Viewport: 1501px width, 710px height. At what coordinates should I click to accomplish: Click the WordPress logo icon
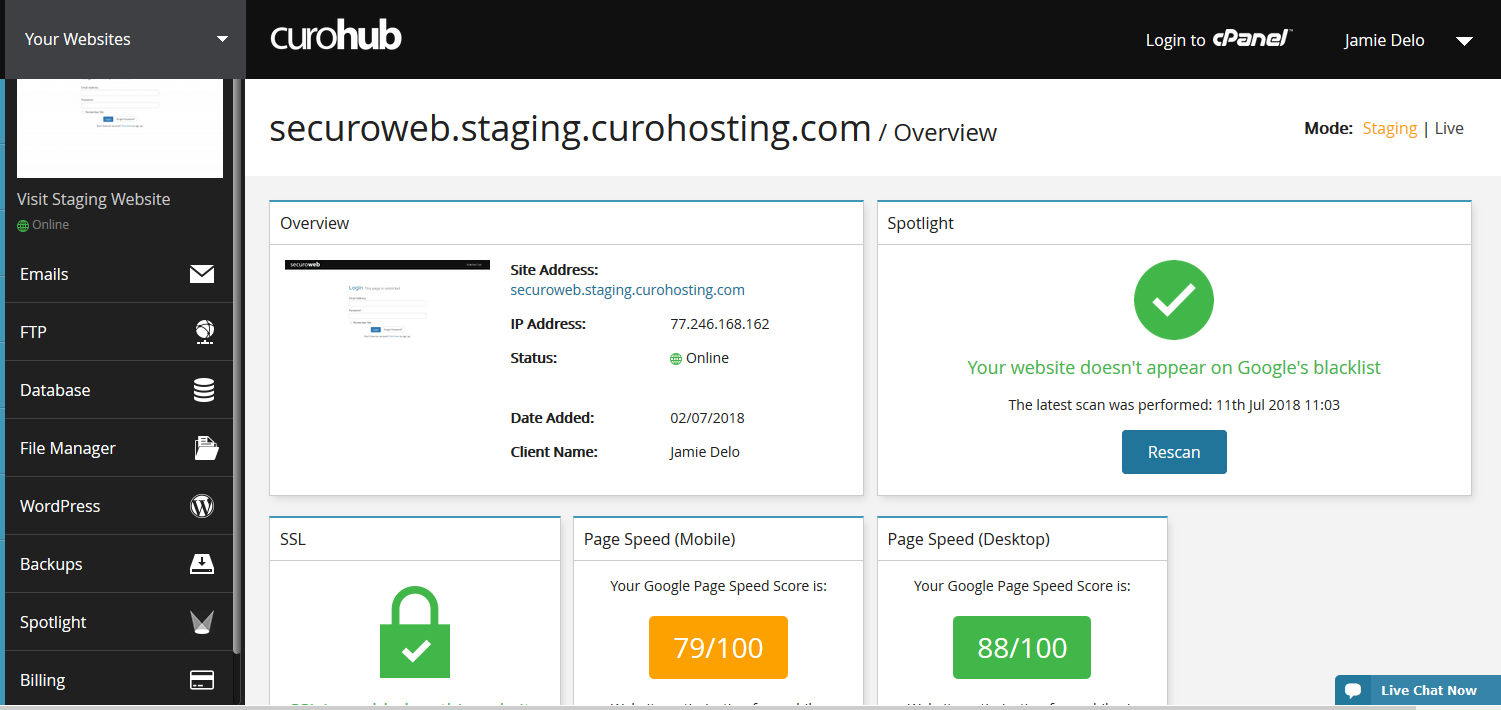click(x=202, y=506)
